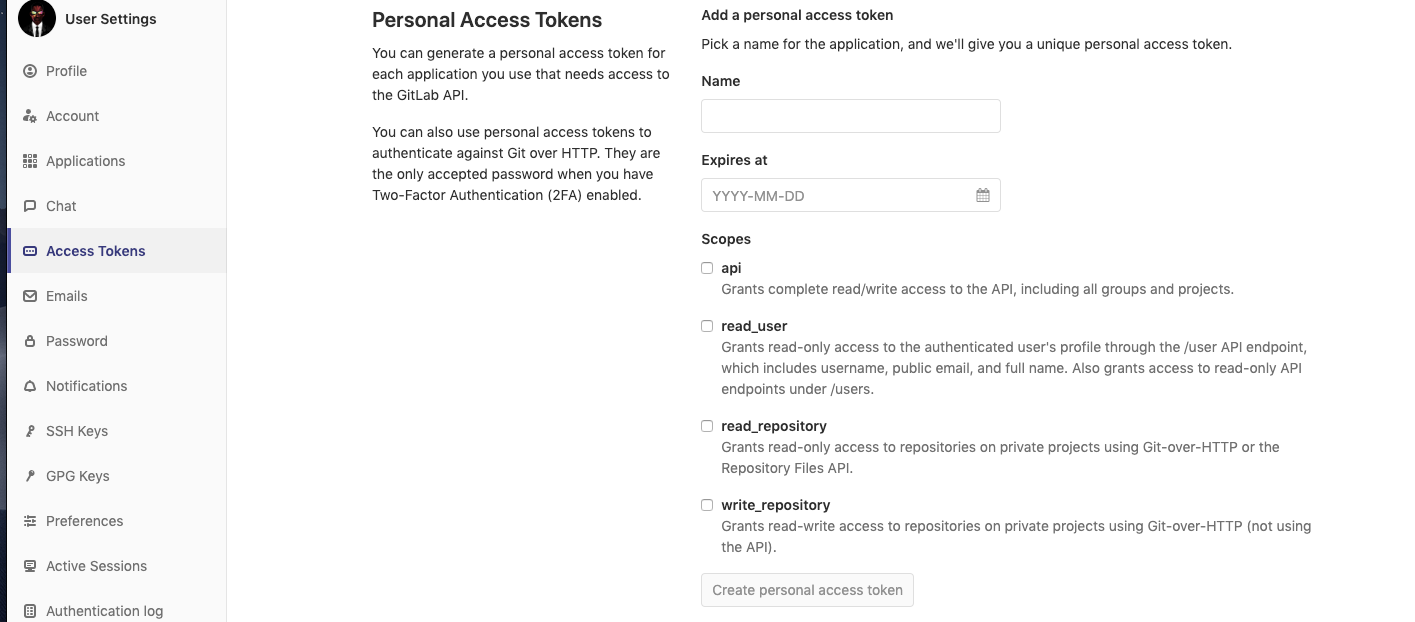Click the Emails envelope icon
Image resolution: width=1415 pixels, height=622 pixels.
point(30,296)
